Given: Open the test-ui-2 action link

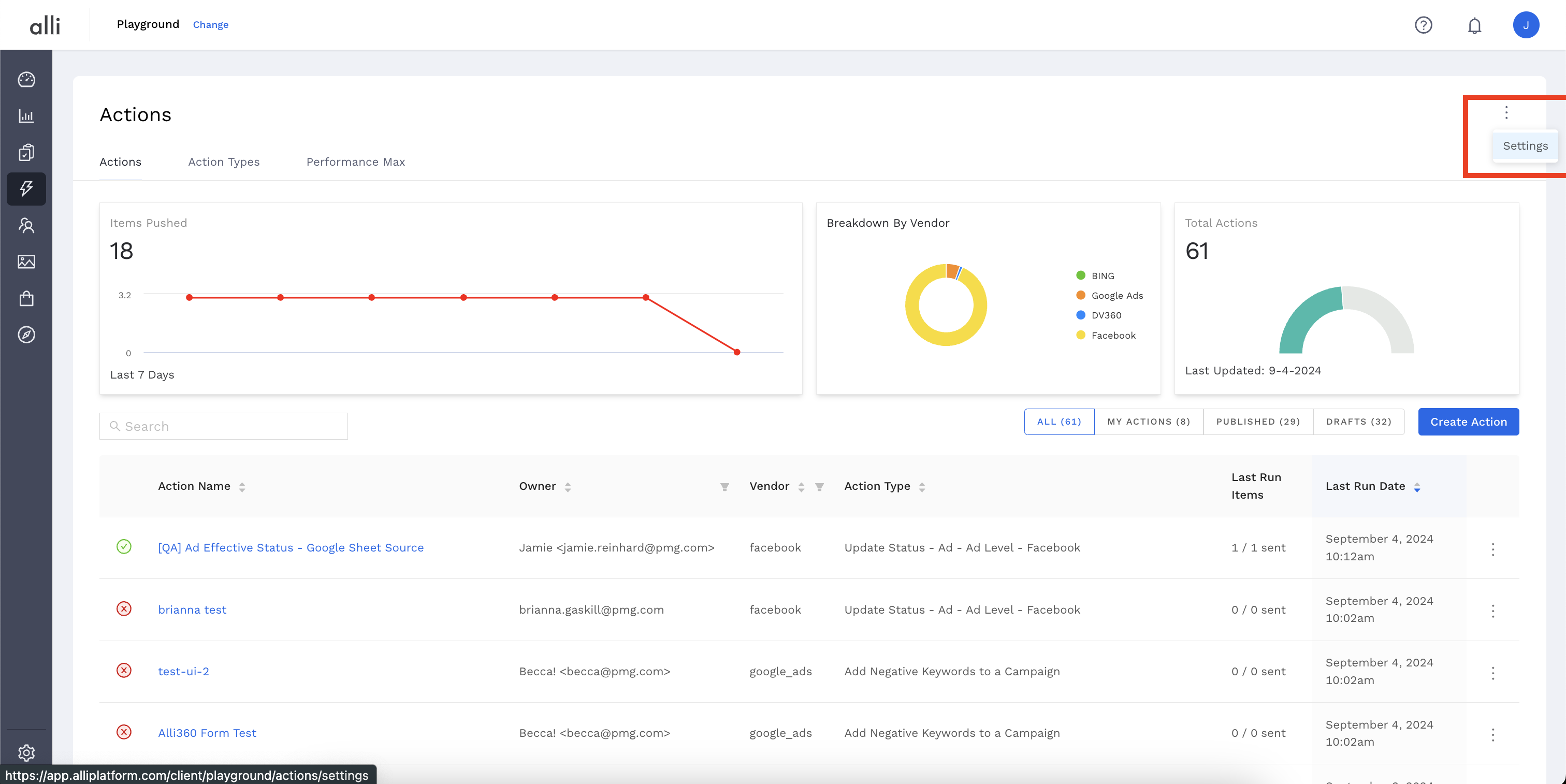Looking at the screenshot, I should (x=184, y=671).
